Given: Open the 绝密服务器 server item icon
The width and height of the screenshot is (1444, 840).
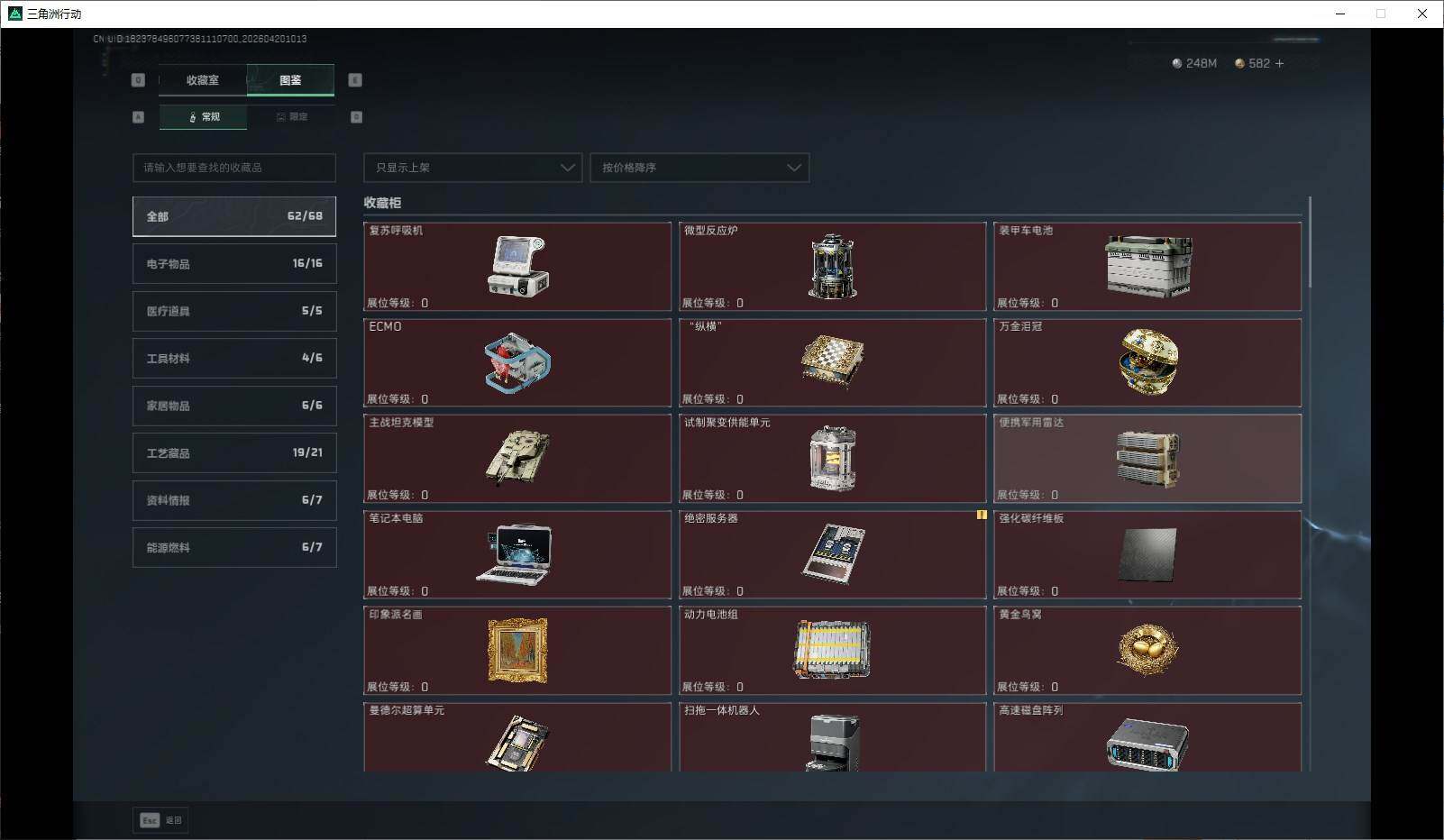Looking at the screenshot, I should click(834, 553).
